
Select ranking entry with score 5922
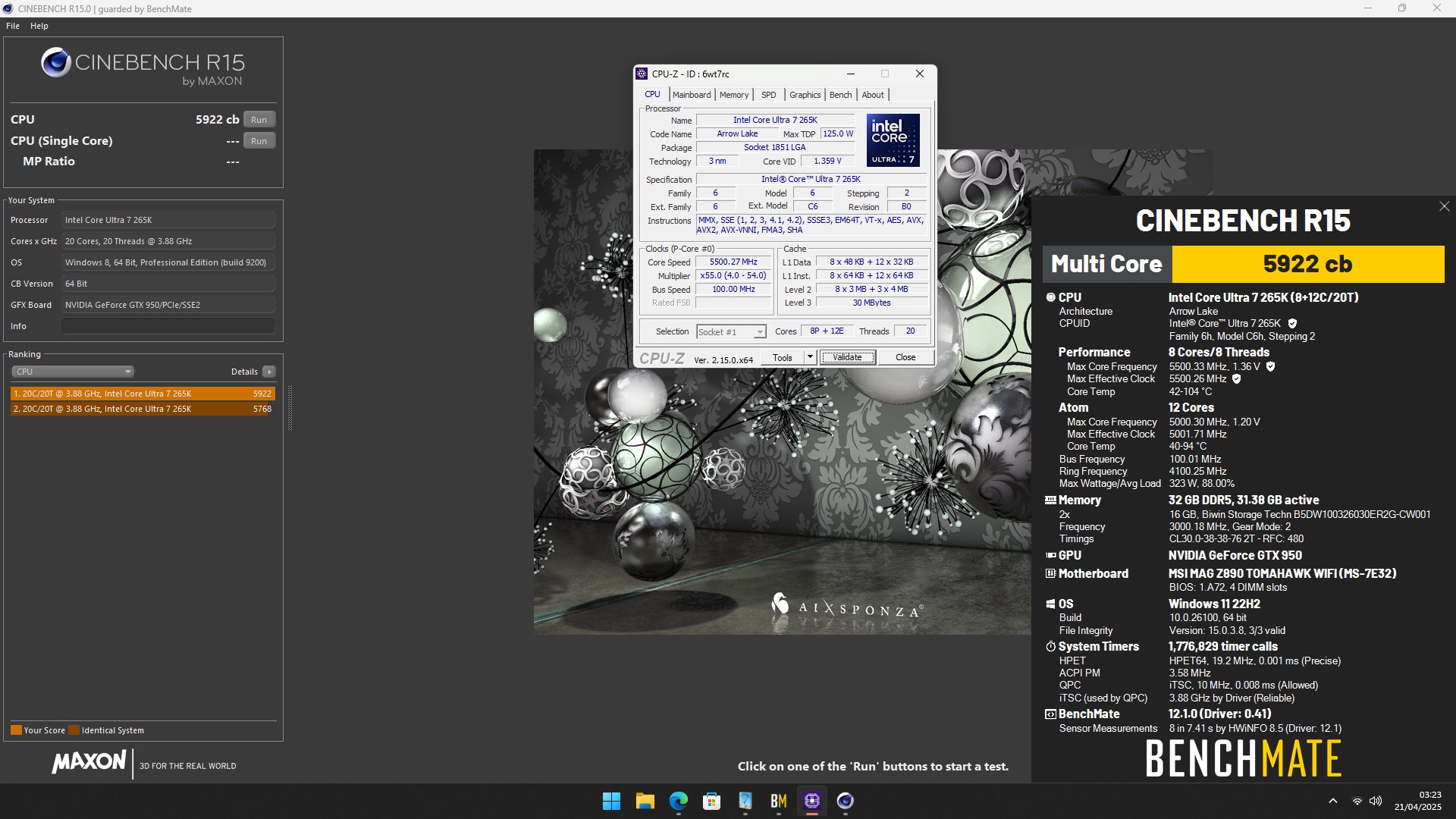point(143,394)
